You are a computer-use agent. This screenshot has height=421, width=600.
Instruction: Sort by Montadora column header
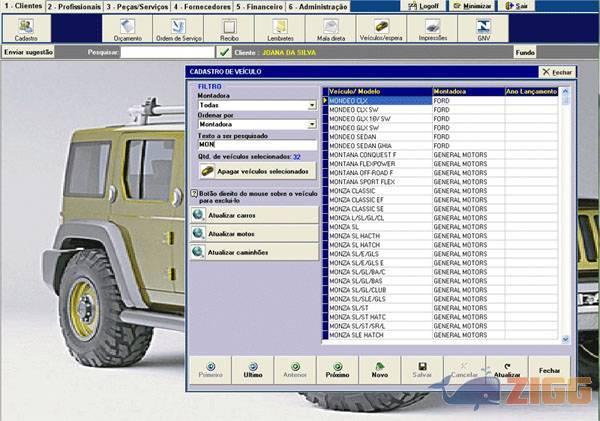(469, 91)
